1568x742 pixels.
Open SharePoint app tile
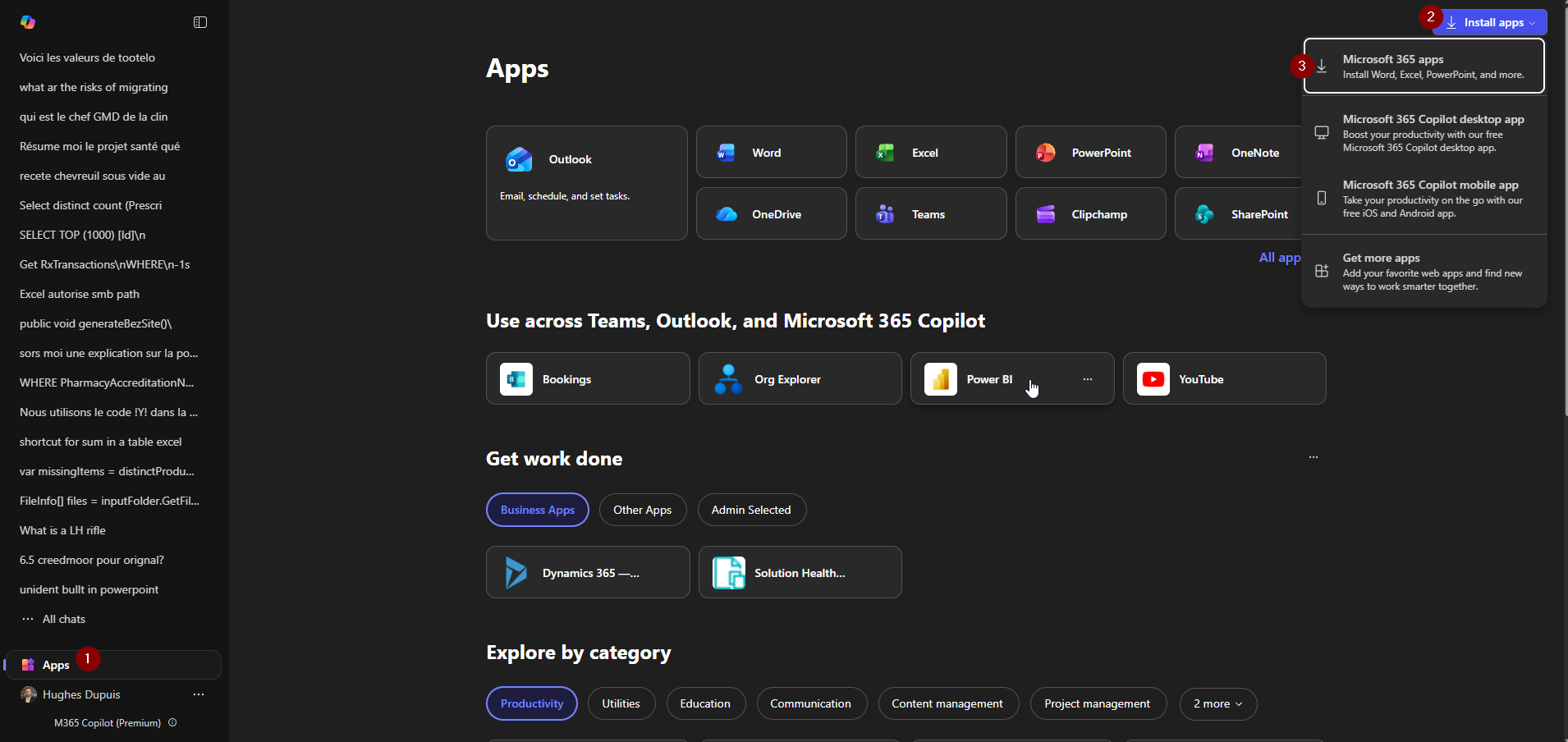tap(1238, 213)
